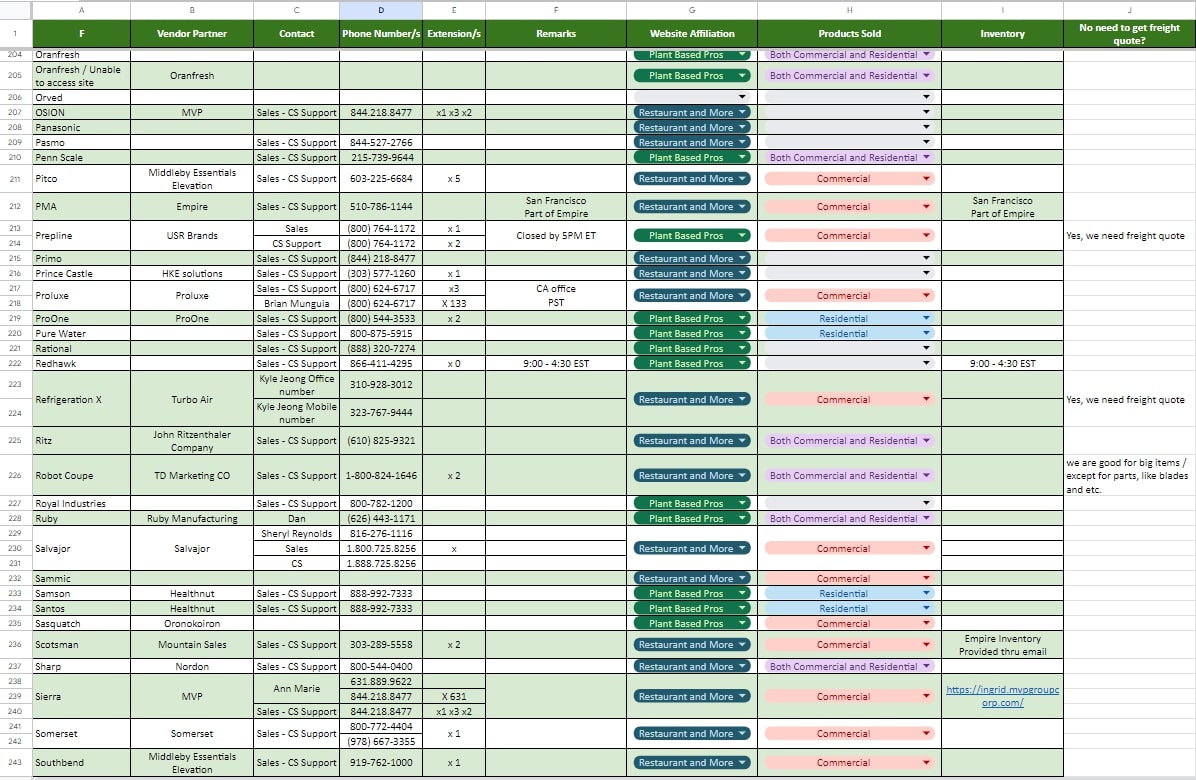Select the Sheryl Reynolds contact cell

tap(296, 534)
